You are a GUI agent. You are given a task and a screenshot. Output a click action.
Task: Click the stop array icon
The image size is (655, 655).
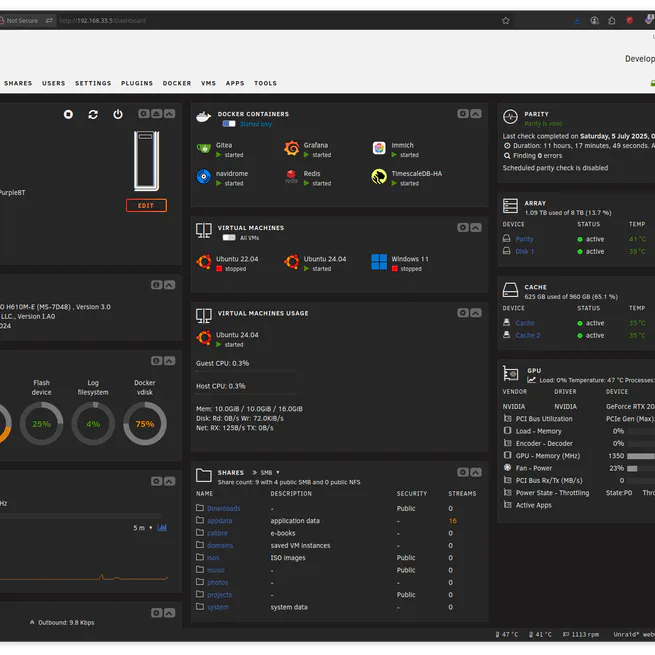click(68, 114)
